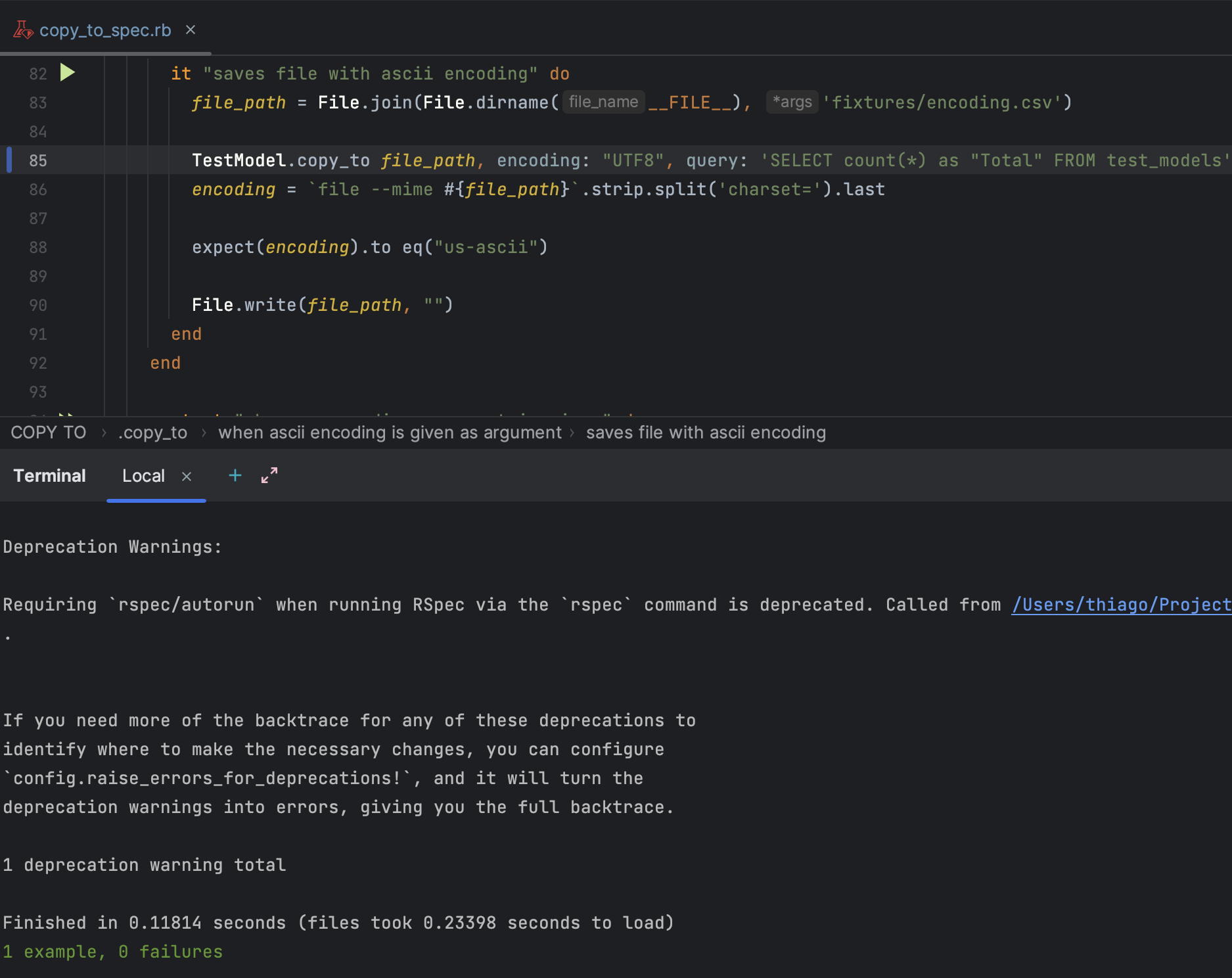This screenshot has height=978, width=1232.
Task: Click the RSpec file icon on copy_to_spec.rb tab
Action: click(x=23, y=30)
